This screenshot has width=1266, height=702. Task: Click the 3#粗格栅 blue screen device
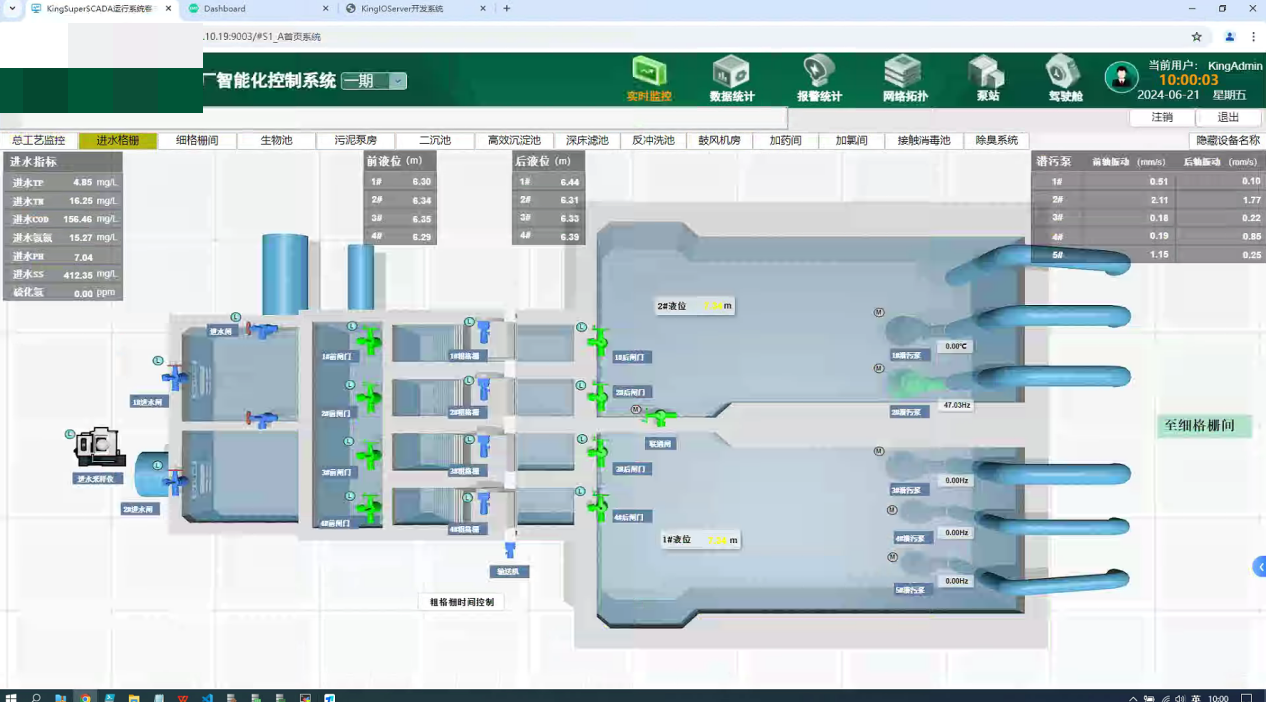(x=483, y=446)
